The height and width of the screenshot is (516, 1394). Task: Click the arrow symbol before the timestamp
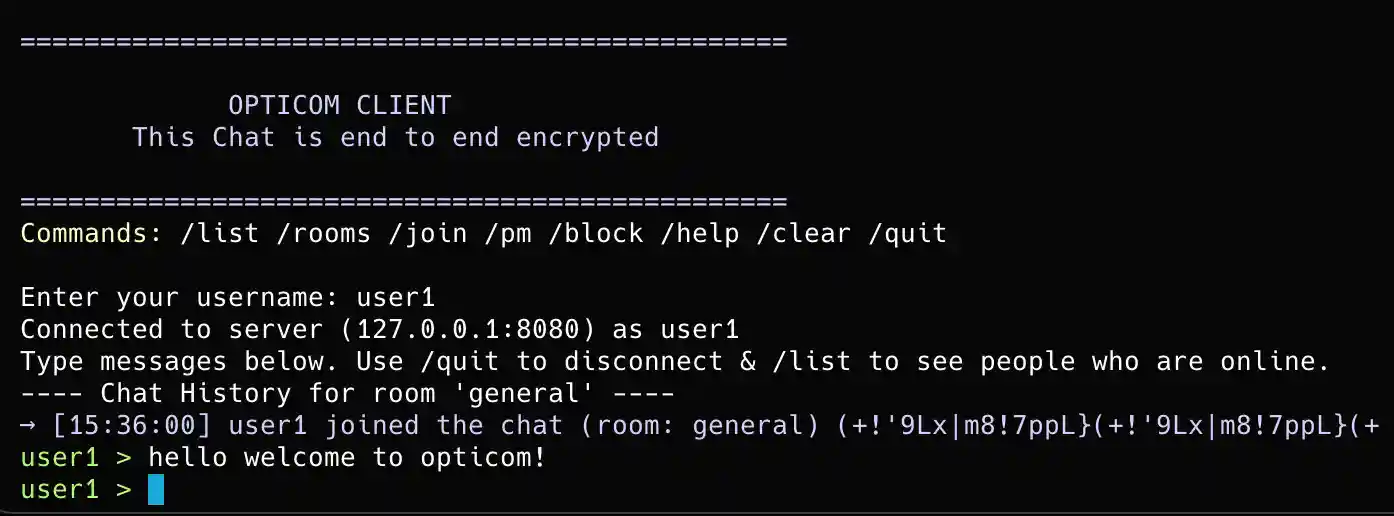click(x=28, y=426)
